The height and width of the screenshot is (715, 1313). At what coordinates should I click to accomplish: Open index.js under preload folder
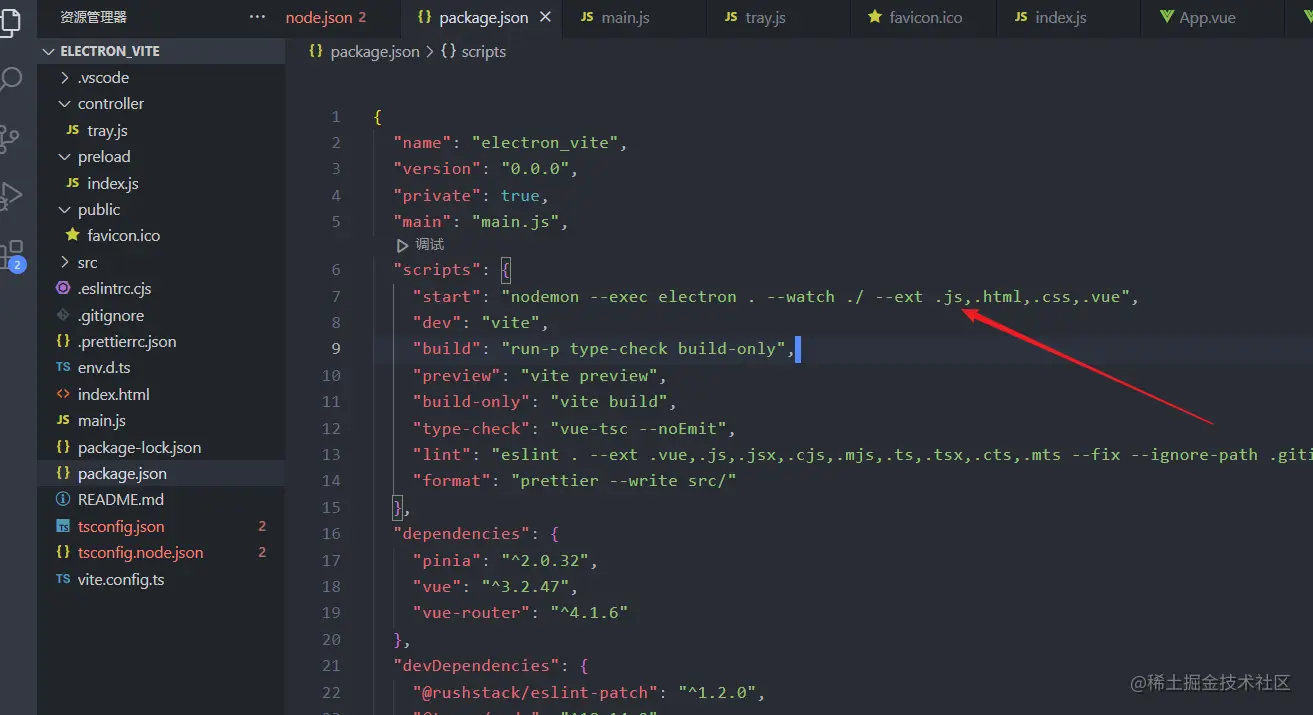[x=161, y=183]
